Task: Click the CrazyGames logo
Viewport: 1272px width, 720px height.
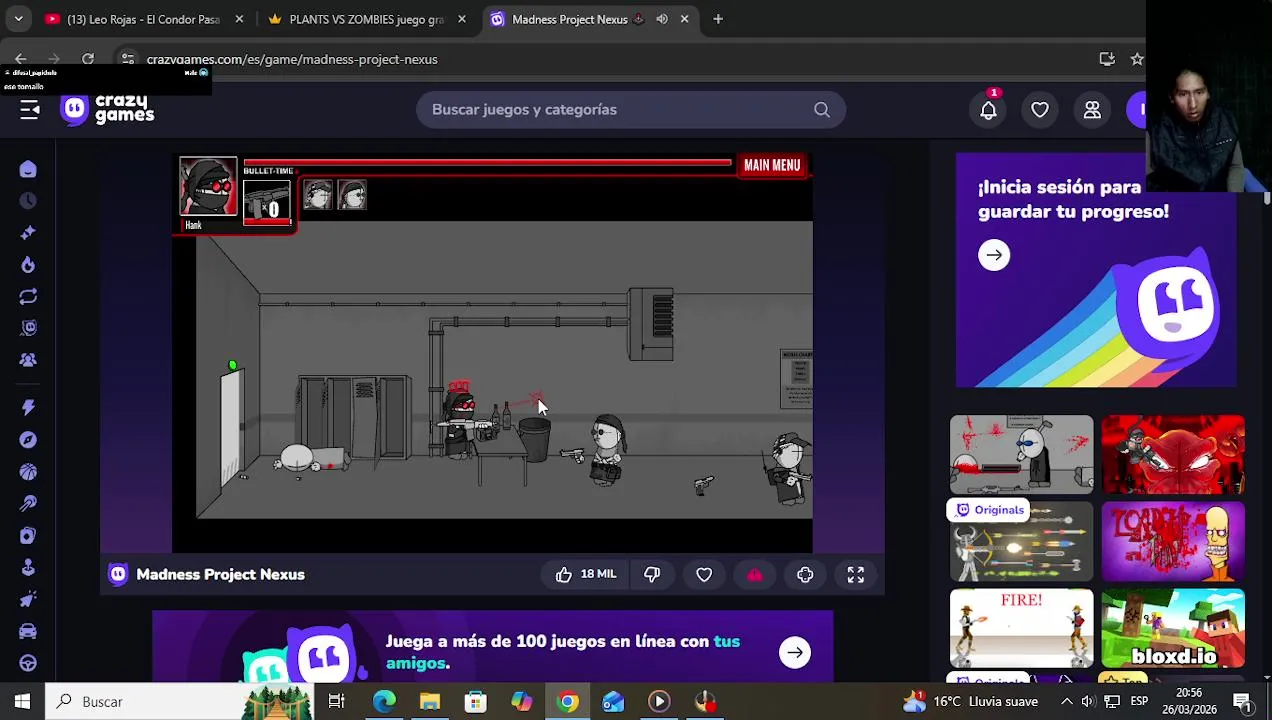Action: pyautogui.click(x=107, y=109)
